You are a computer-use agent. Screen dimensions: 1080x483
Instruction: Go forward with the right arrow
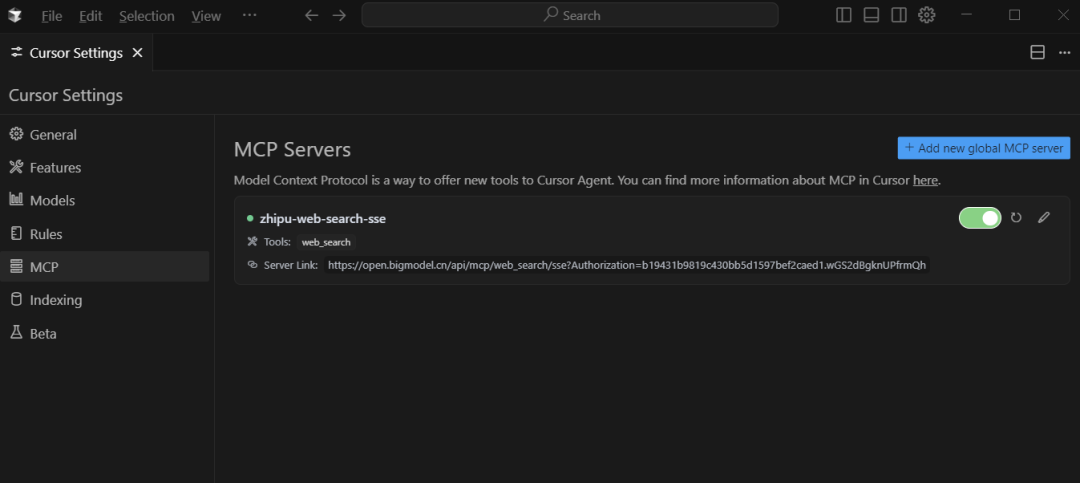point(339,15)
